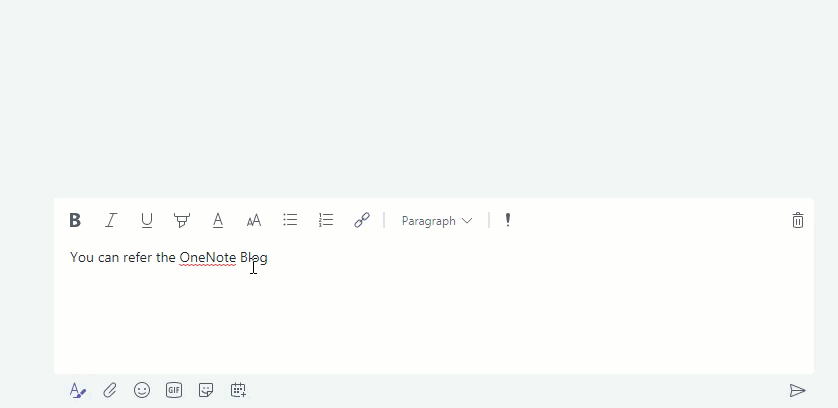Image resolution: width=838 pixels, height=408 pixels.
Task: Mark the message as important
Action: [508, 221]
